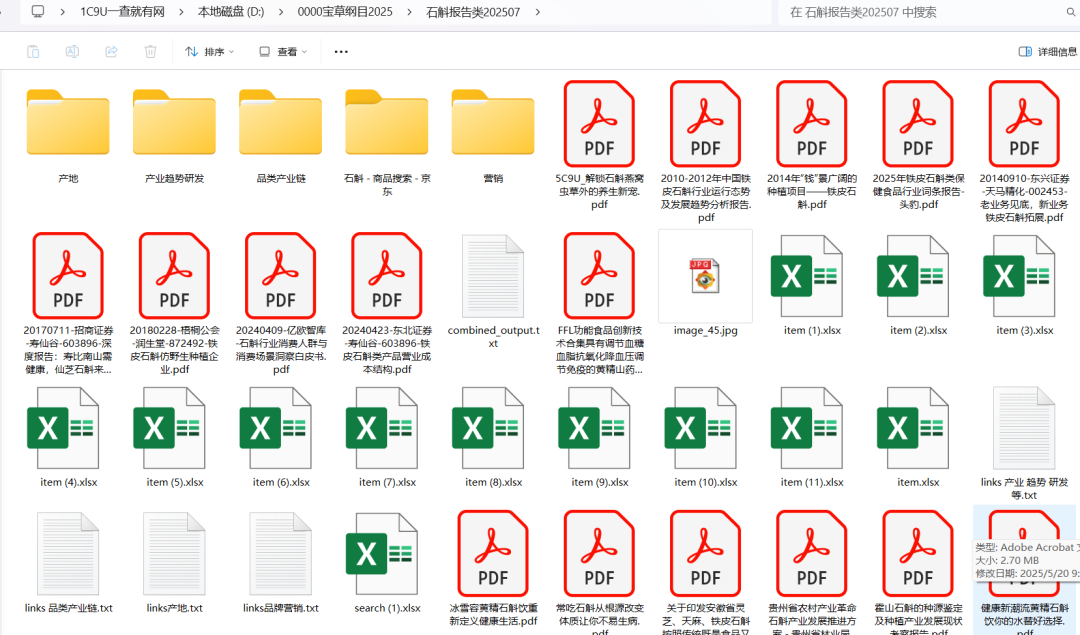
Task: Select the Copy icon on the toolbar
Action: [x=34, y=51]
